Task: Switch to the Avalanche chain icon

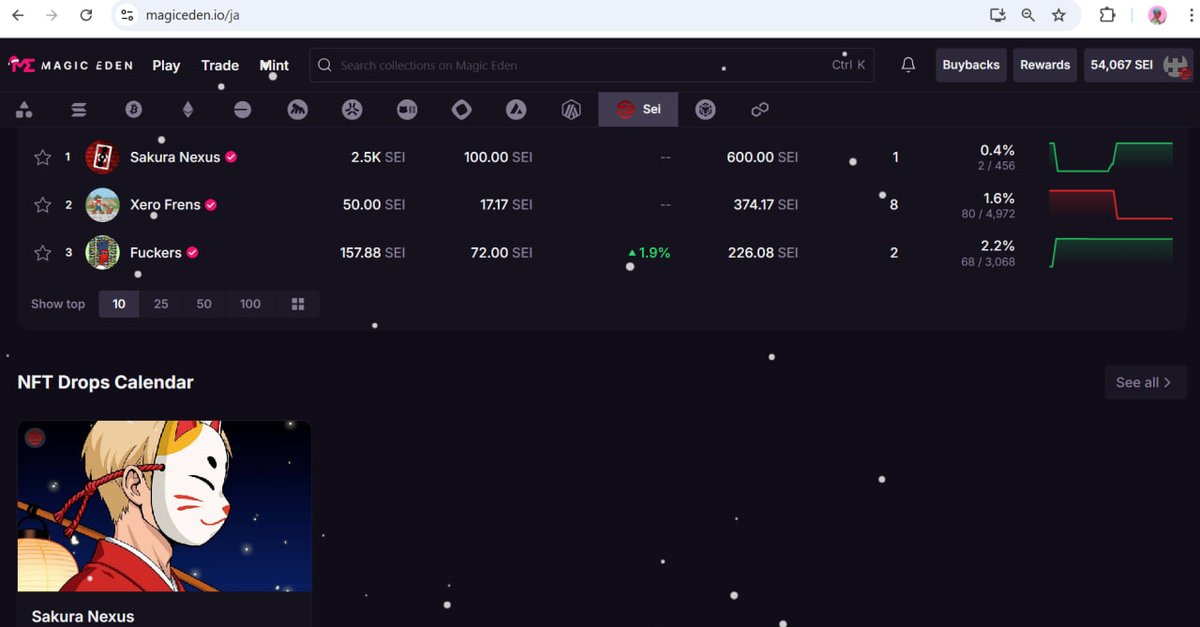Action: tap(516, 110)
